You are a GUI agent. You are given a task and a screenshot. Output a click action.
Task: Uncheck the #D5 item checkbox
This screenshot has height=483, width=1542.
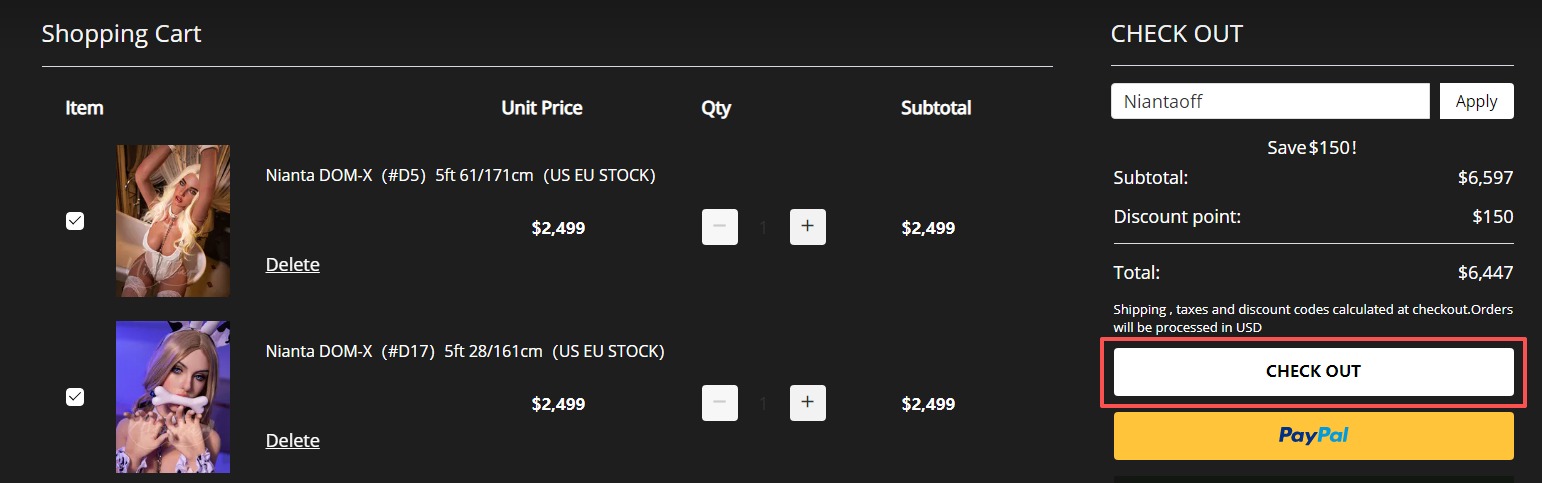75,221
